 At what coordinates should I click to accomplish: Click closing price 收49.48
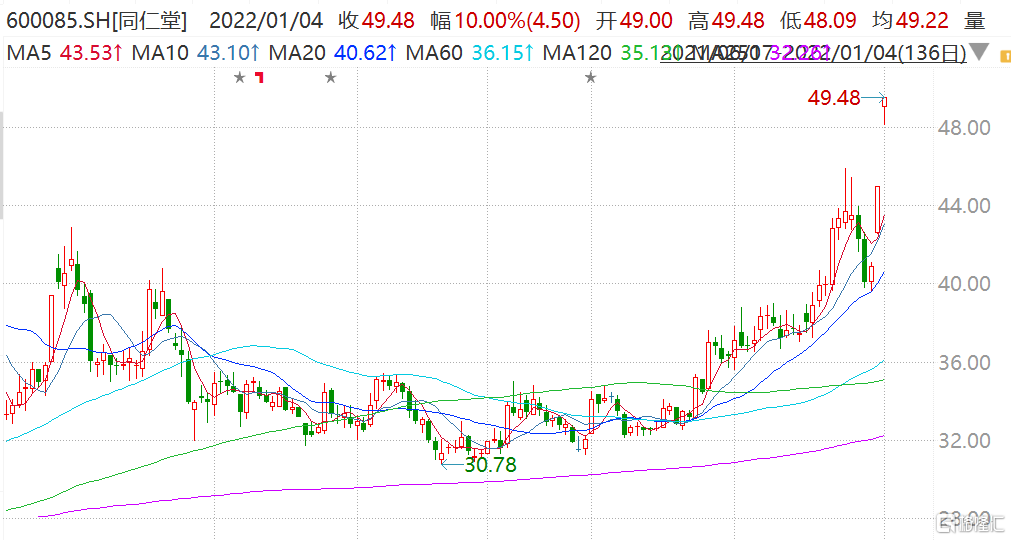point(377,21)
